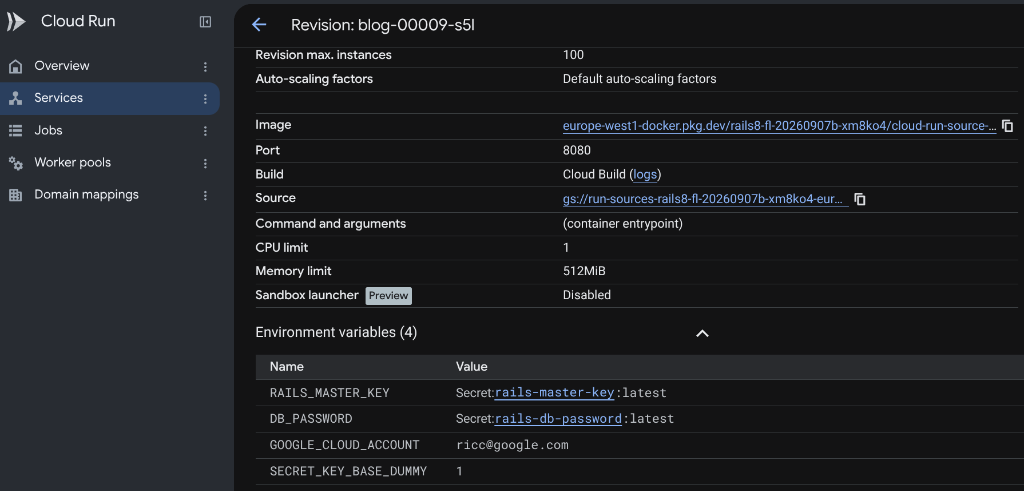Click the Domain mappings building icon

tap(16, 195)
